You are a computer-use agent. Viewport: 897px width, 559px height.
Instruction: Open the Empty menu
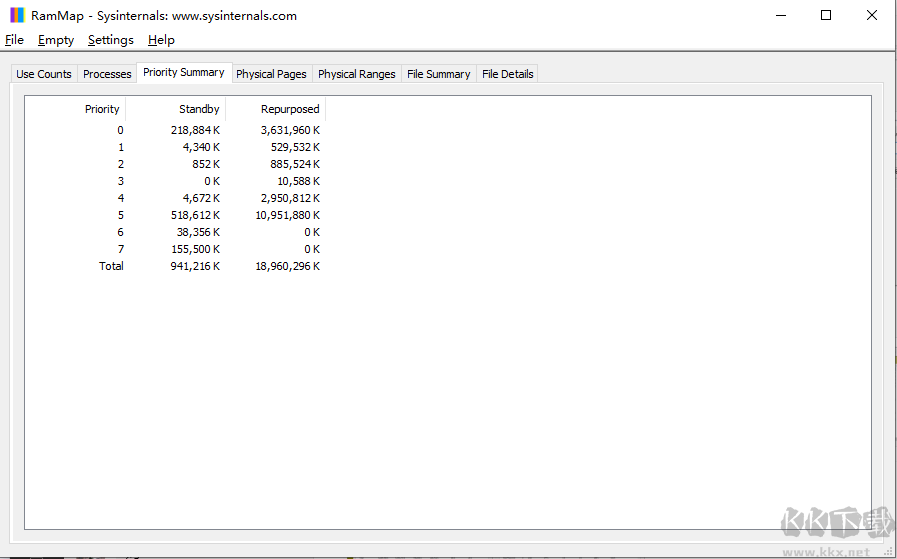coord(56,40)
